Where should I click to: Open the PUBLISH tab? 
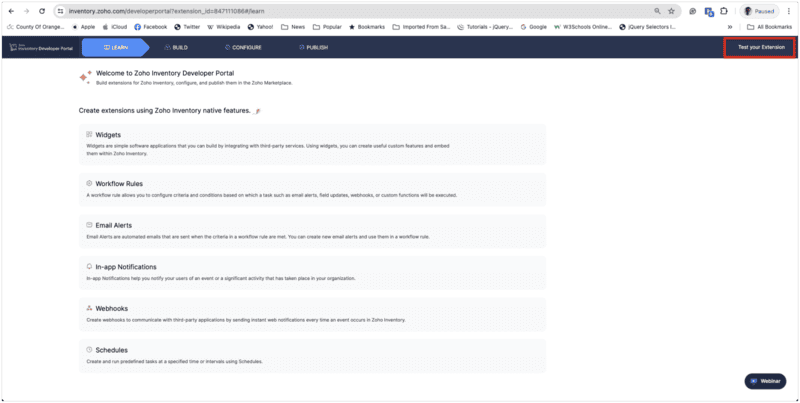(x=313, y=47)
